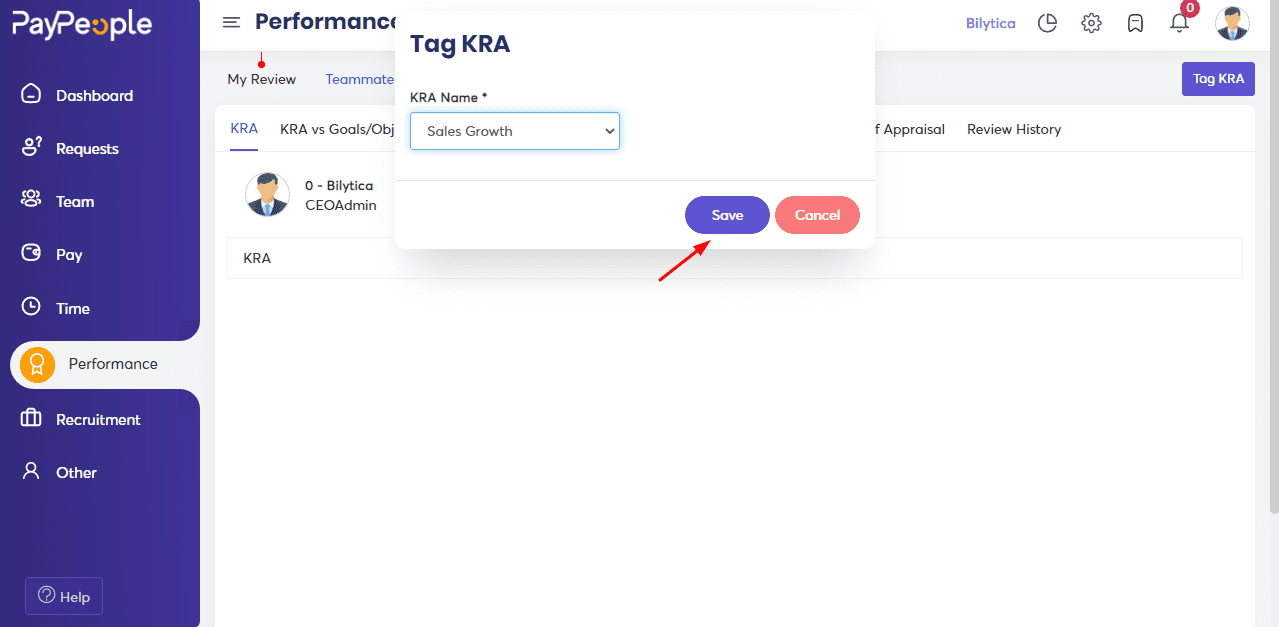Open the notifications bell icon
This screenshot has width=1279, height=627.
click(1180, 23)
